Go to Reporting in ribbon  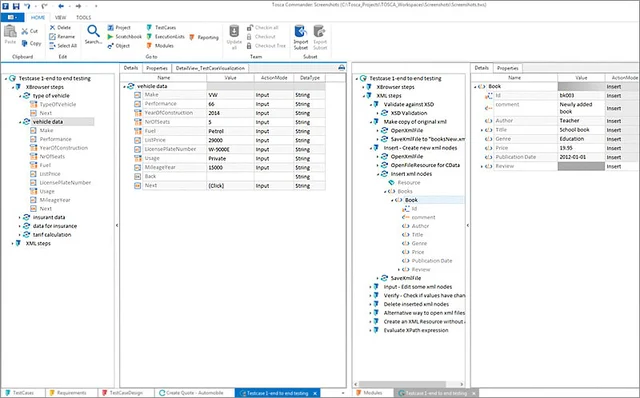[192, 37]
